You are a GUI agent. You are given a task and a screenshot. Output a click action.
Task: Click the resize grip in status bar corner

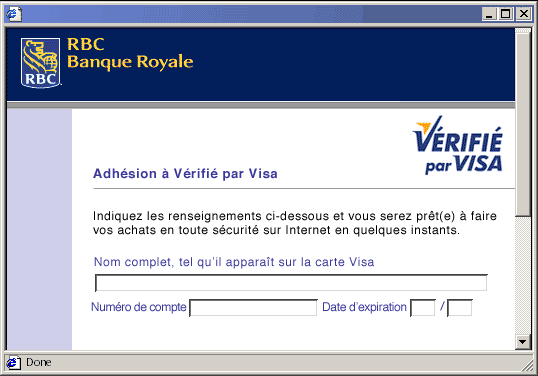(528, 366)
